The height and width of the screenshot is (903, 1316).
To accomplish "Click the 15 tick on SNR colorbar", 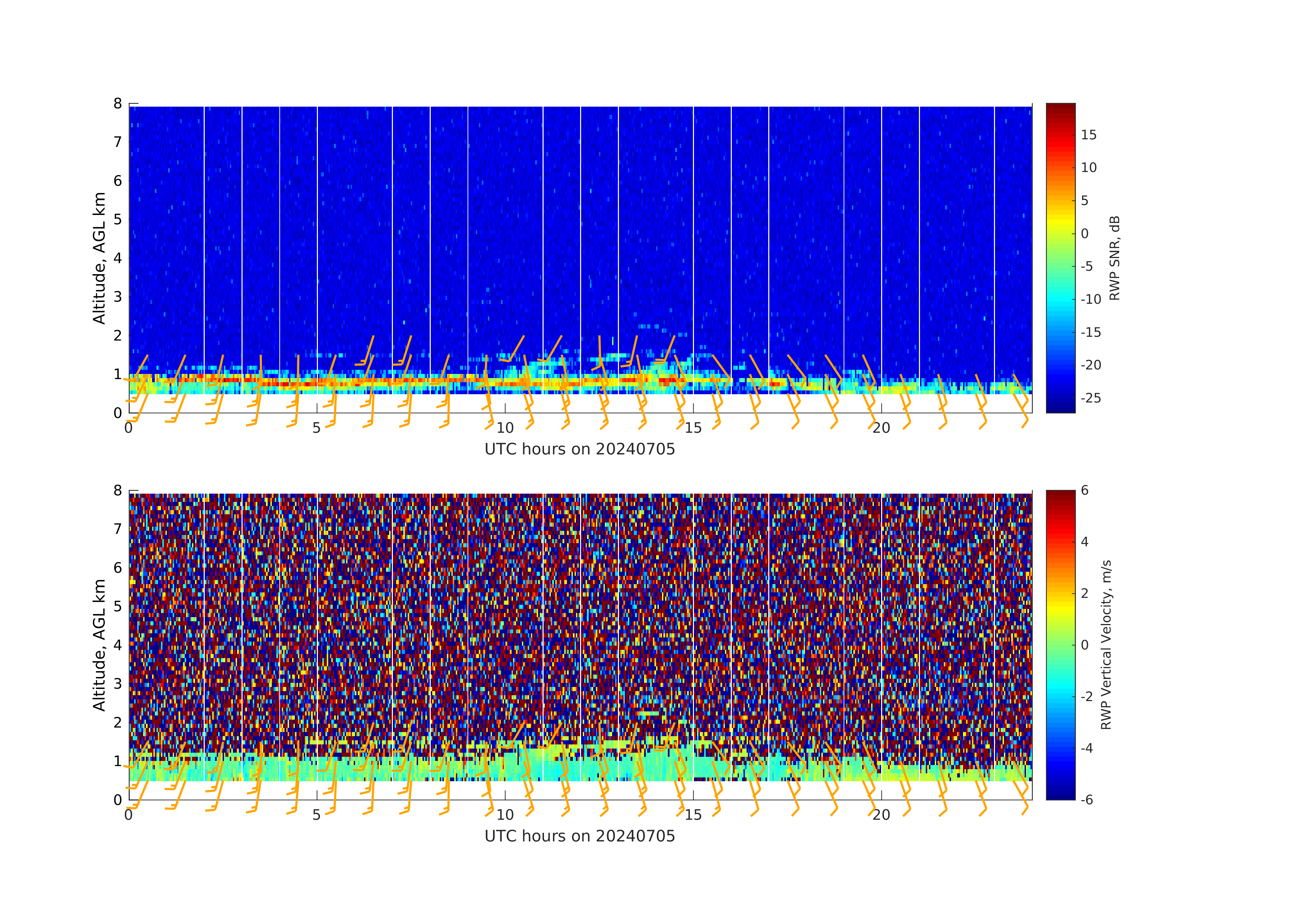I will pyautogui.click(x=1088, y=135).
